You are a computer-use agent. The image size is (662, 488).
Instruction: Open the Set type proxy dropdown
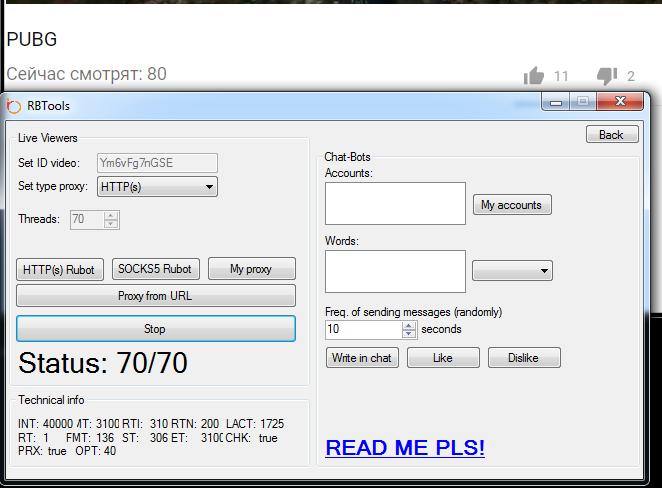[157, 186]
